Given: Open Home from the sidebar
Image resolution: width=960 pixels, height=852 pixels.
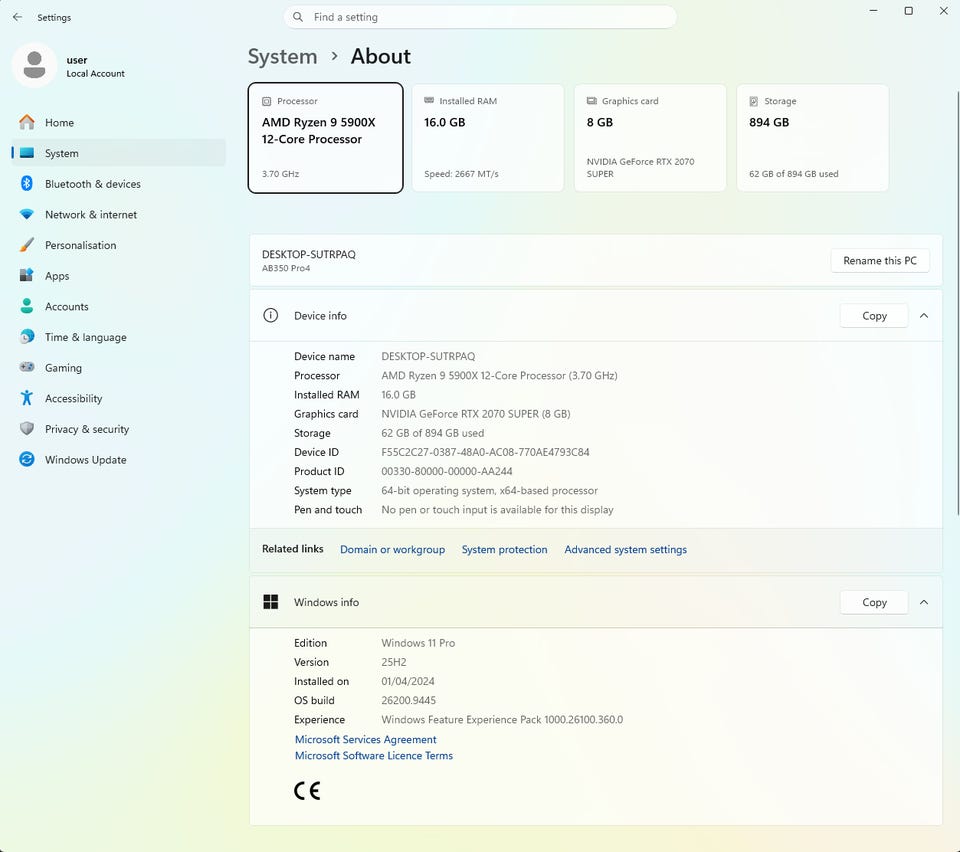Looking at the screenshot, I should tap(119, 122).
